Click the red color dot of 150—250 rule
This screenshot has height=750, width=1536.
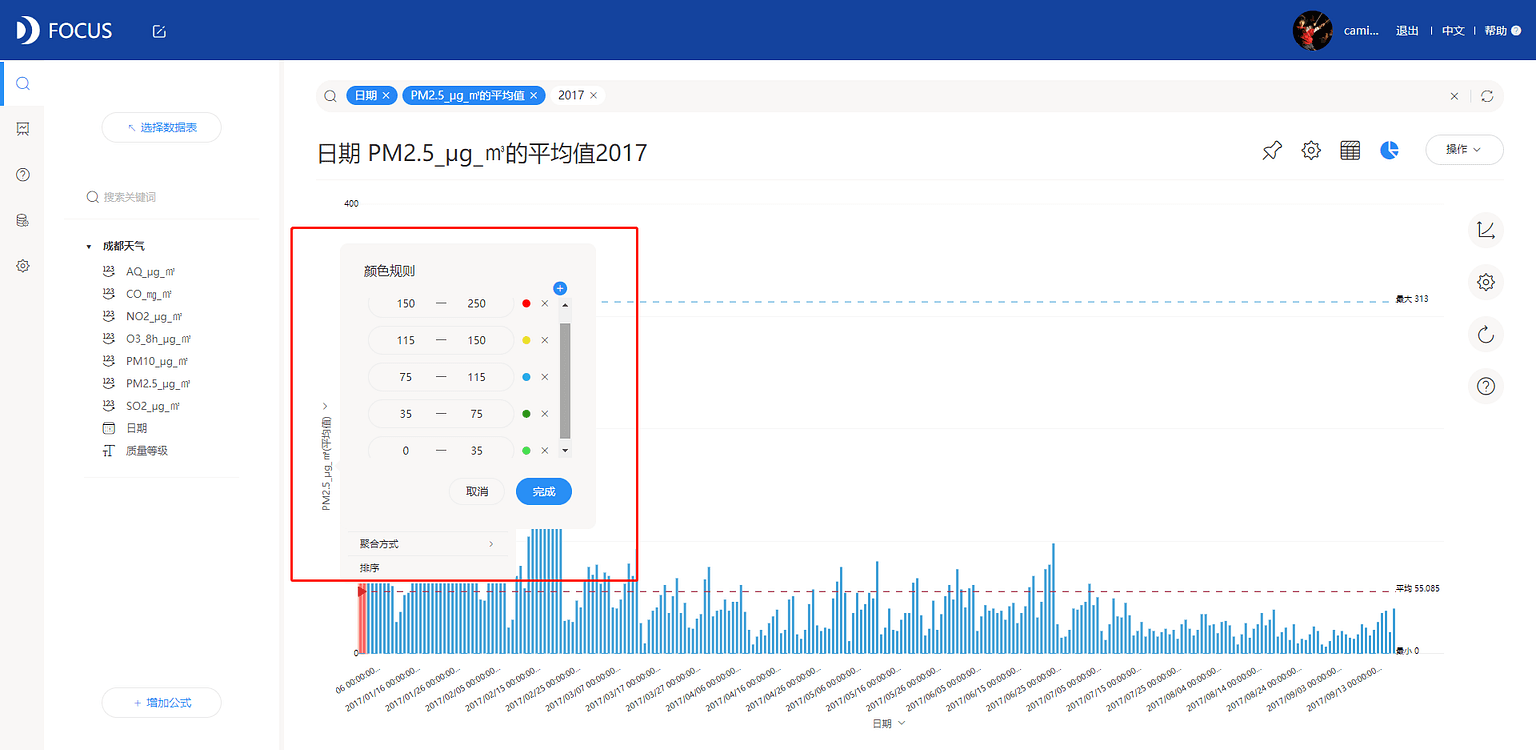pos(527,303)
